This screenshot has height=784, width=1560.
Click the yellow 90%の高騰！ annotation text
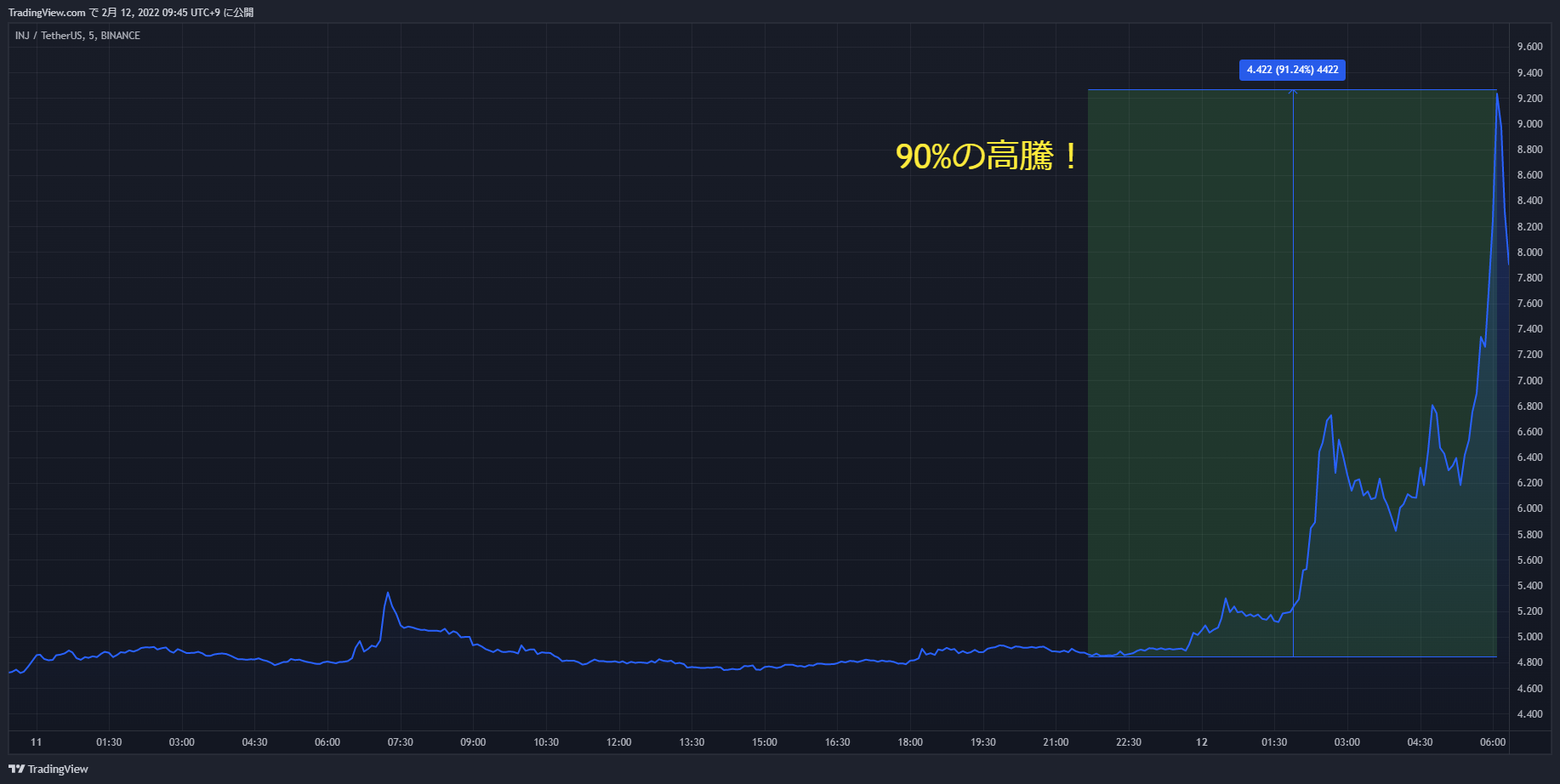[988, 156]
